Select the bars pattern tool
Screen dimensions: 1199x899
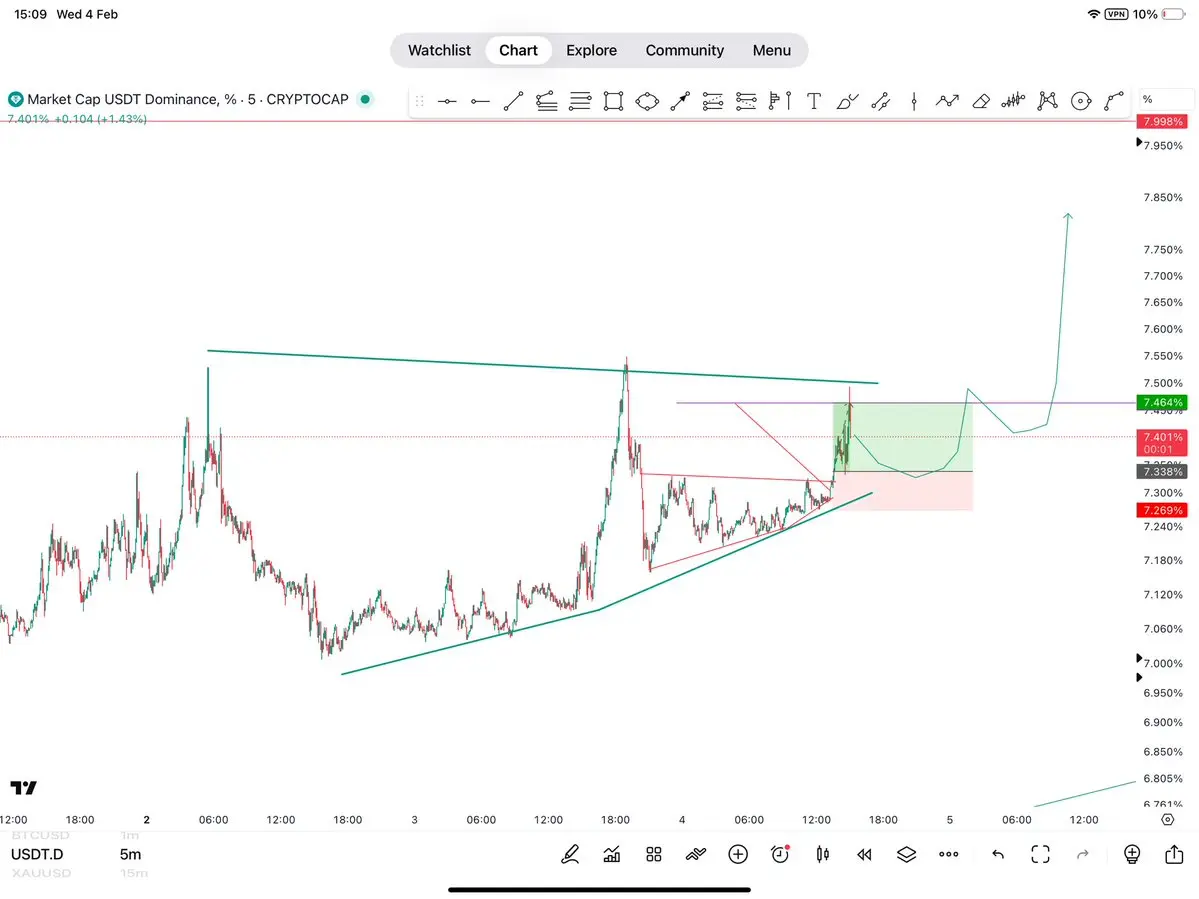(1013, 101)
